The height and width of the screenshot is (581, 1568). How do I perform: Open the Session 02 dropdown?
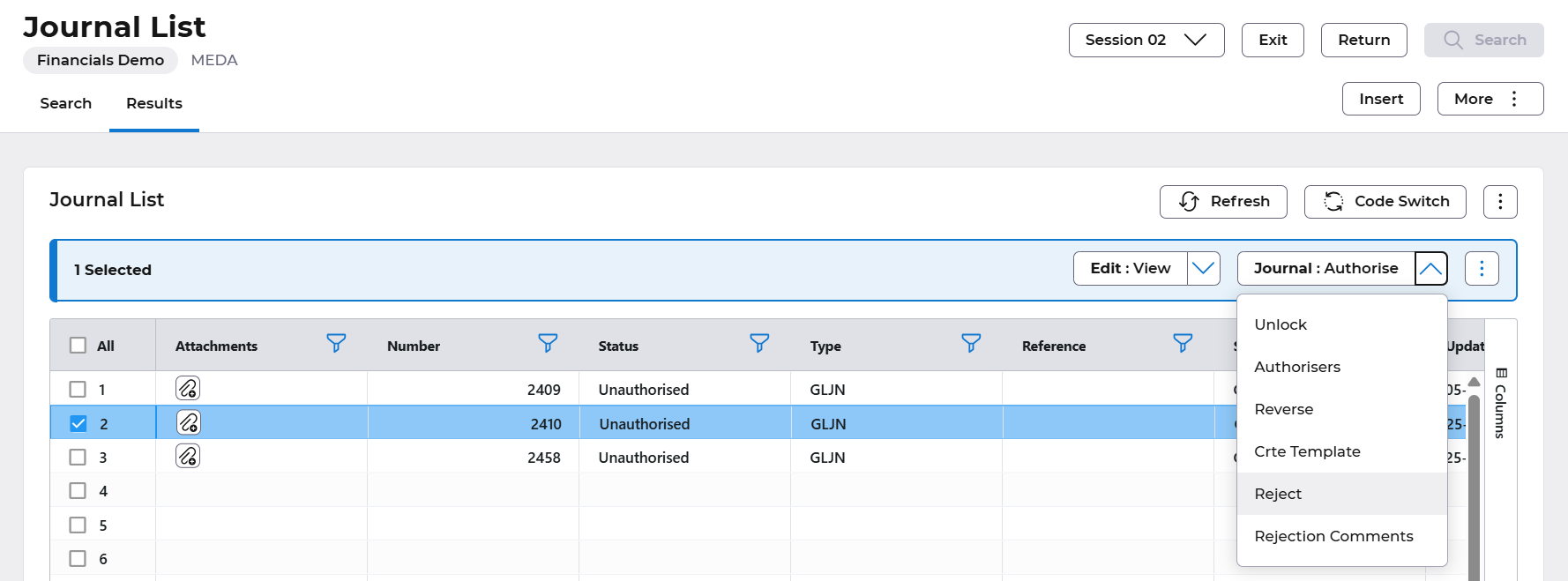click(1146, 41)
